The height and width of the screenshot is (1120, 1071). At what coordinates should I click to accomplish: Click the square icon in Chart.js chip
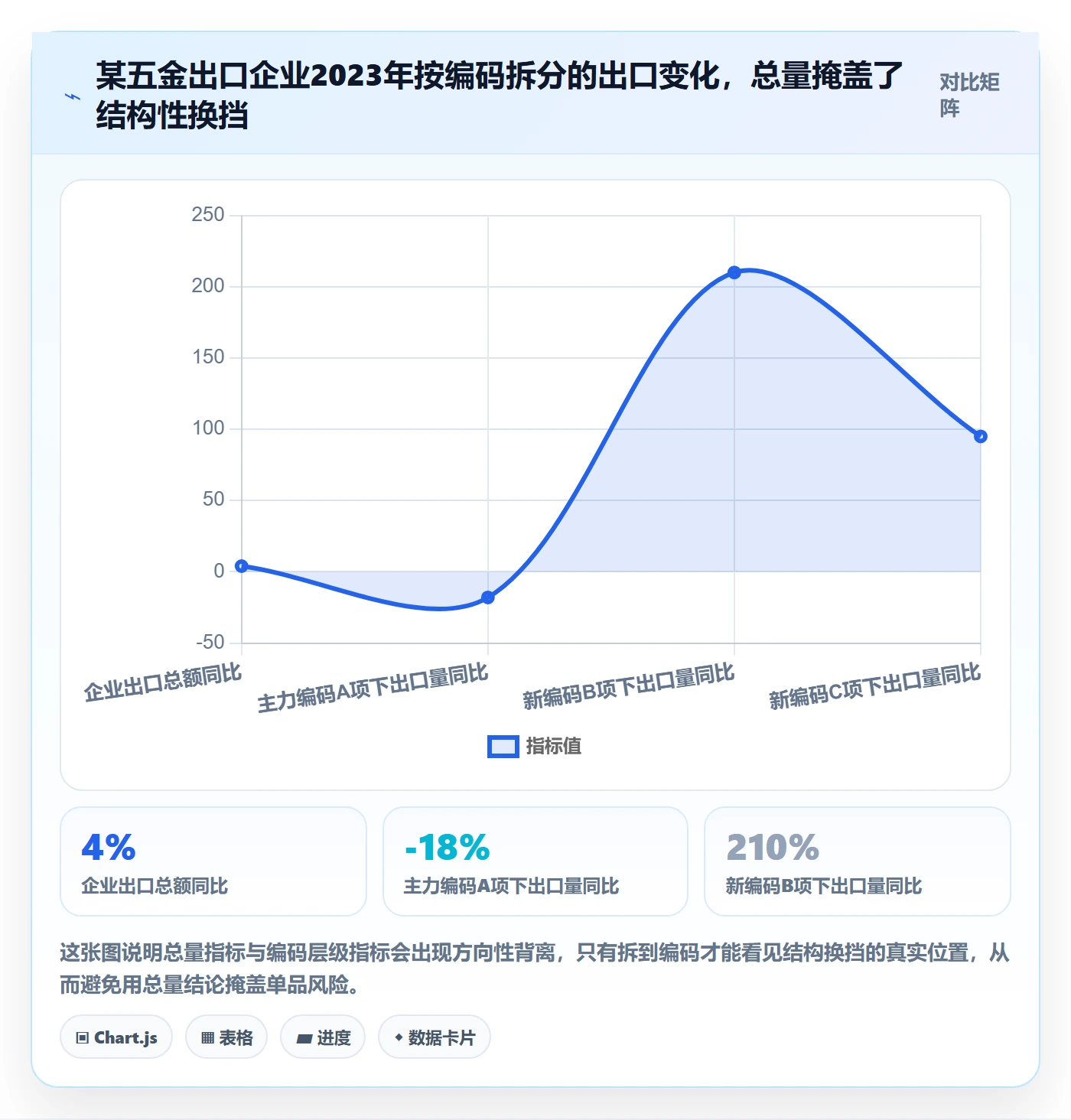click(83, 1038)
